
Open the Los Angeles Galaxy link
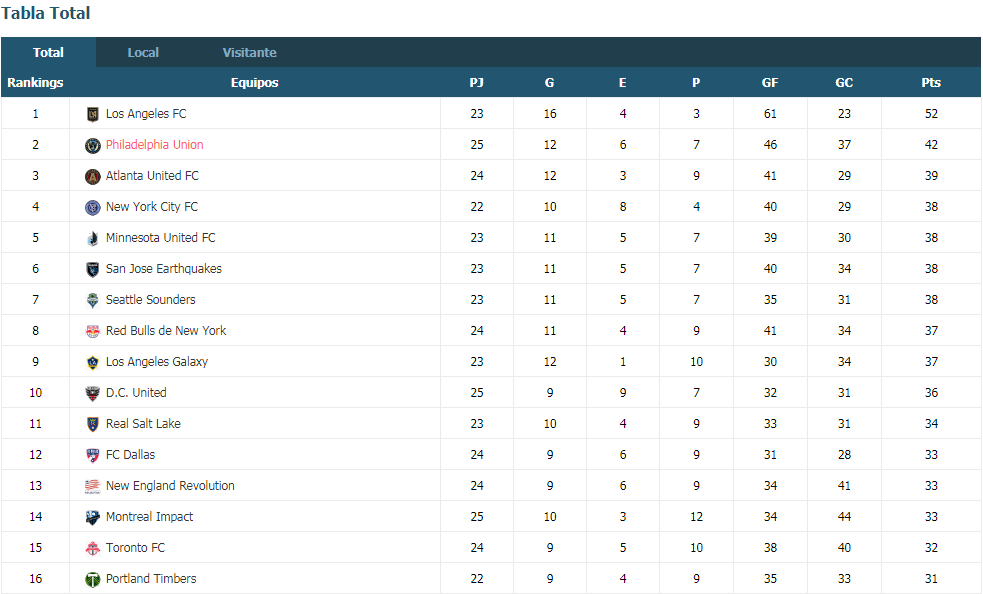coord(157,362)
